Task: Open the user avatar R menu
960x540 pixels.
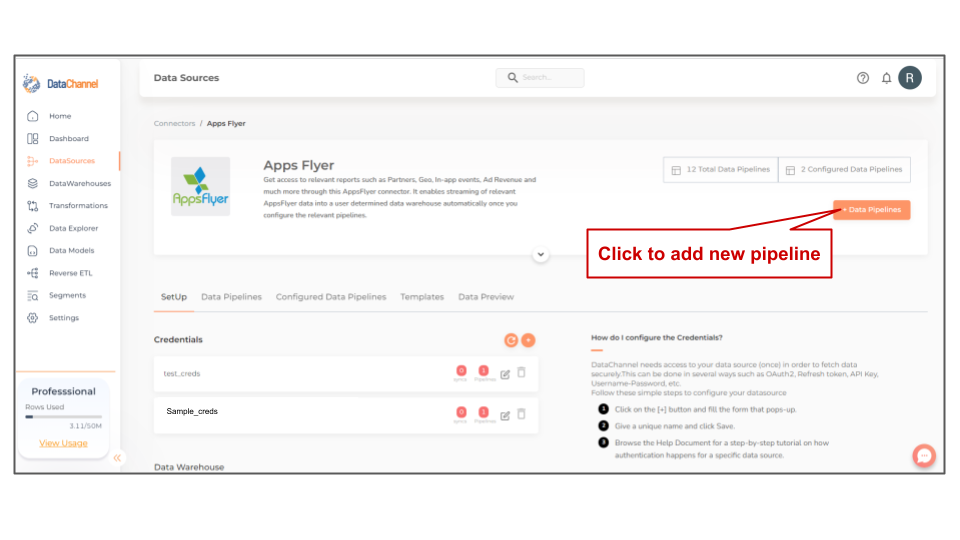Action: click(x=910, y=78)
